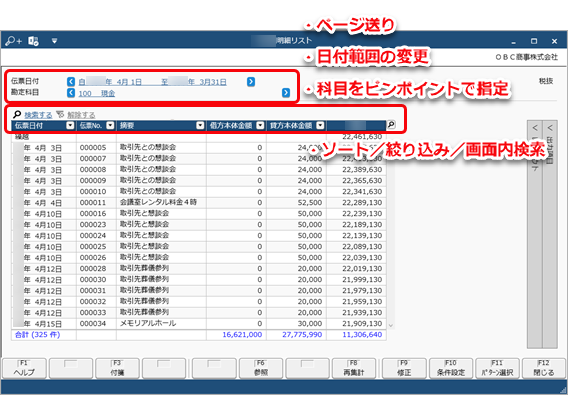Viewport: 568px width, 395px height.
Task: Click the F6 参照 button
Action: 261,368
